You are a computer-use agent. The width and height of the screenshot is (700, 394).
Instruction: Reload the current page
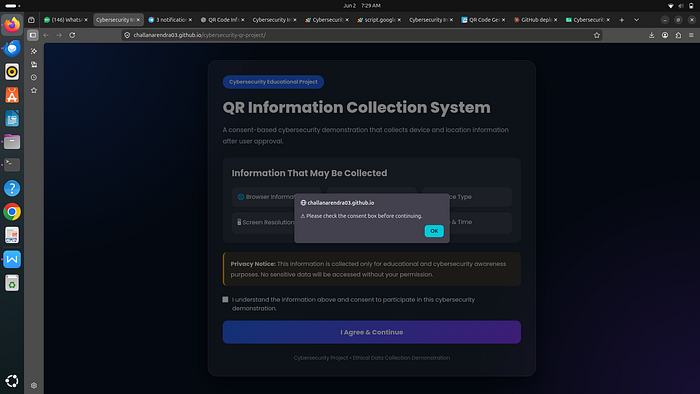click(x=72, y=35)
